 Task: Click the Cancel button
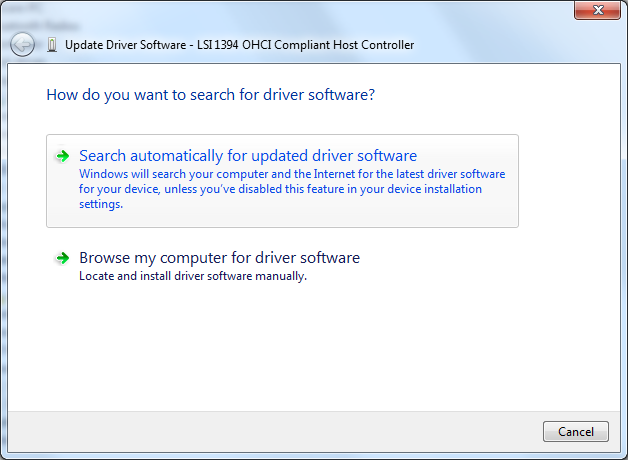[x=576, y=432]
